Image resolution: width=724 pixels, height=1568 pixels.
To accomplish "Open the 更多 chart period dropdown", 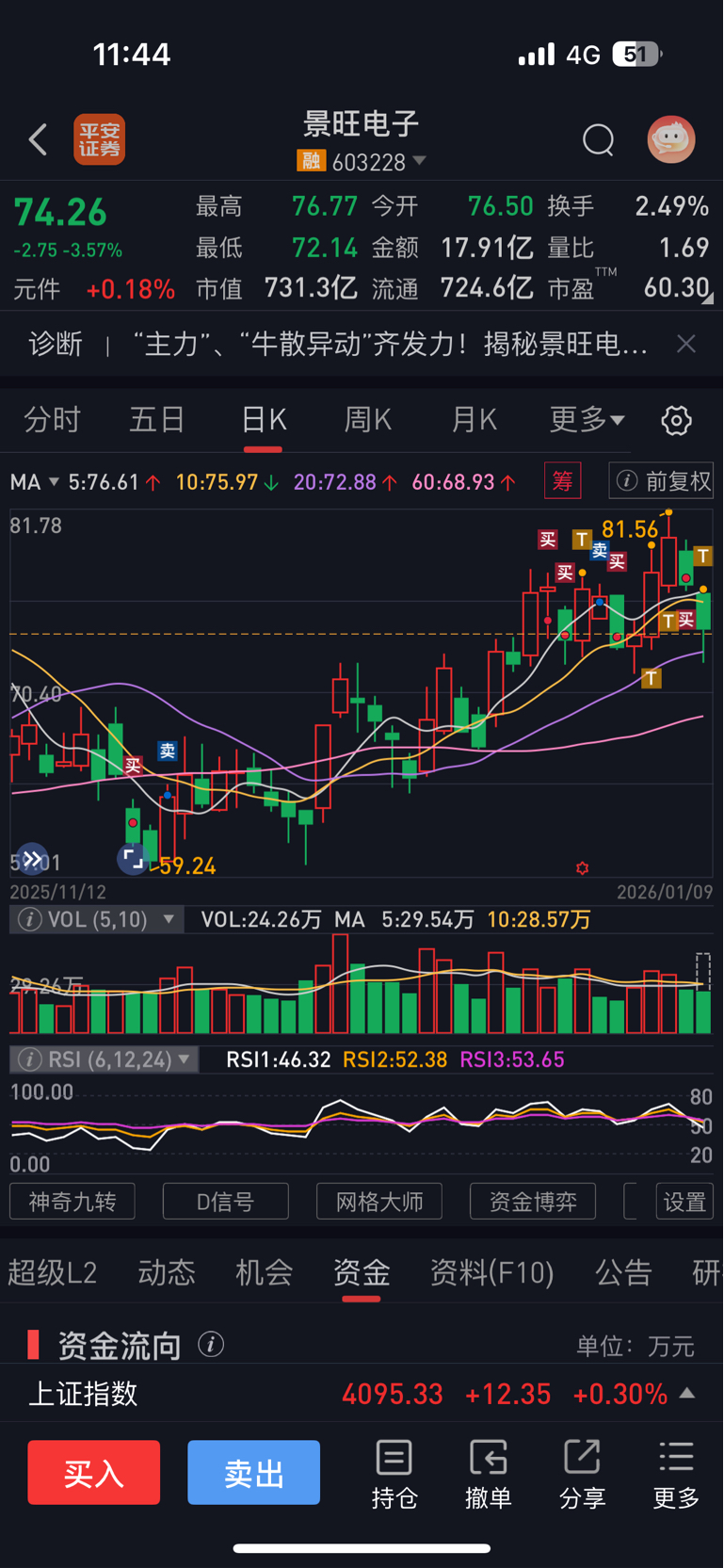I will pyautogui.click(x=587, y=420).
